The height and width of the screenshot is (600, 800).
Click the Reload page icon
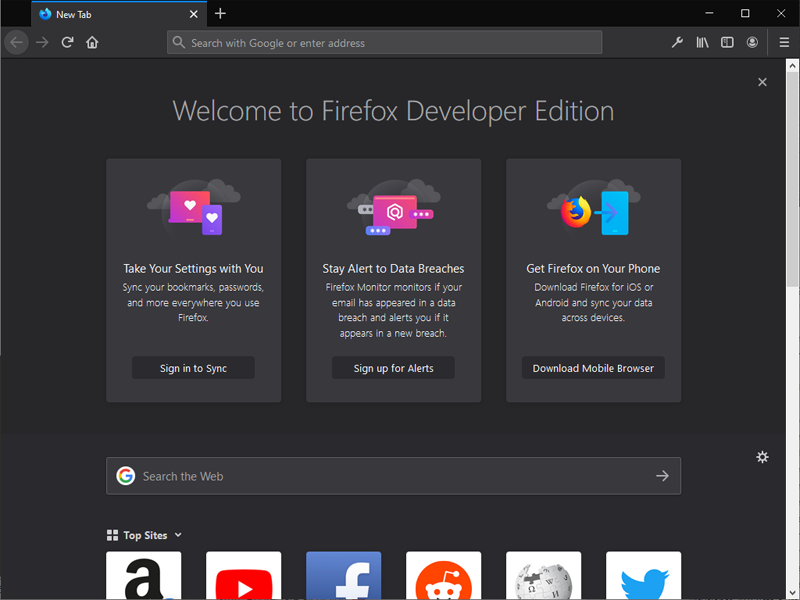(x=67, y=42)
